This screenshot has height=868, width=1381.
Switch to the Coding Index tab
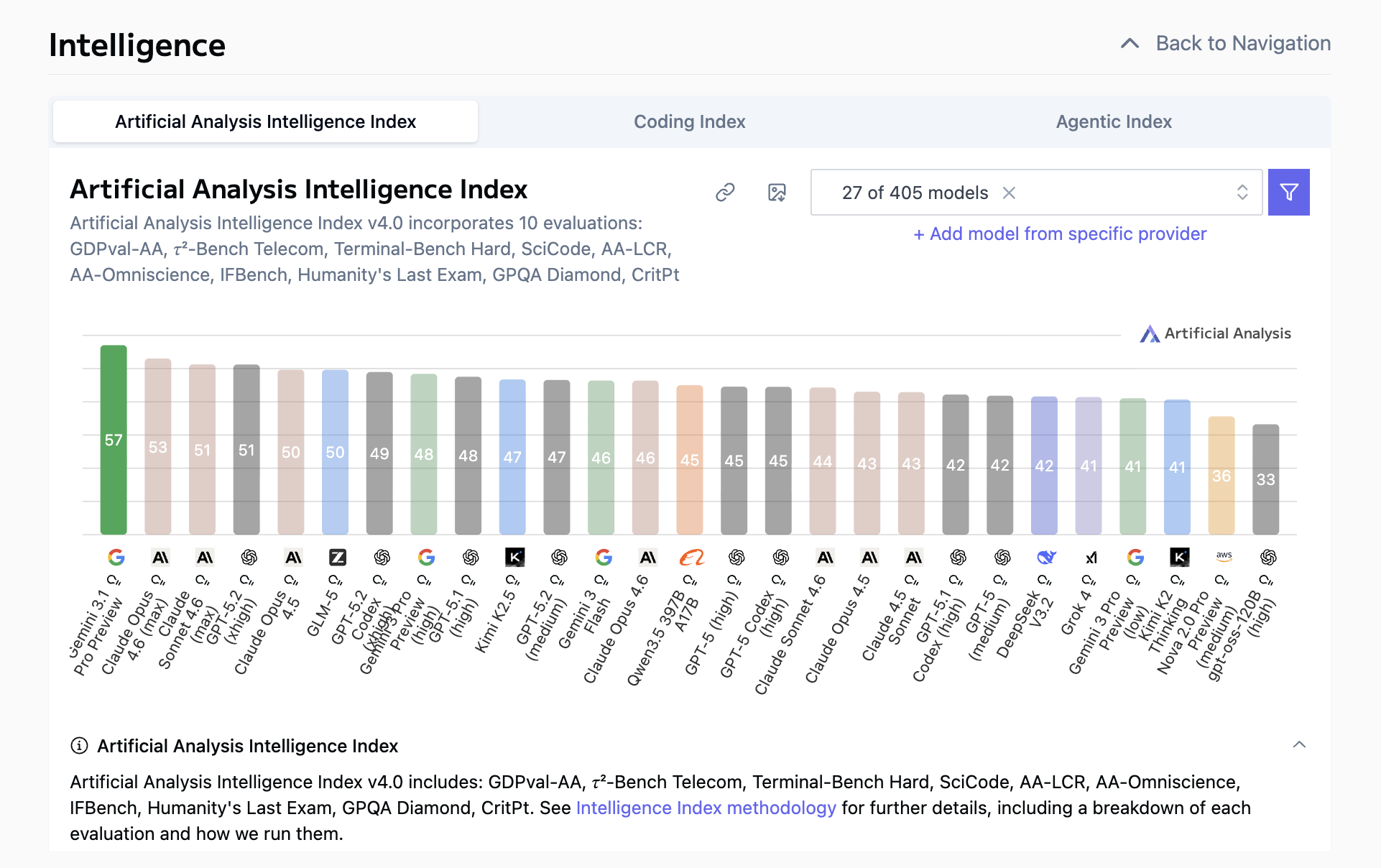pos(689,121)
